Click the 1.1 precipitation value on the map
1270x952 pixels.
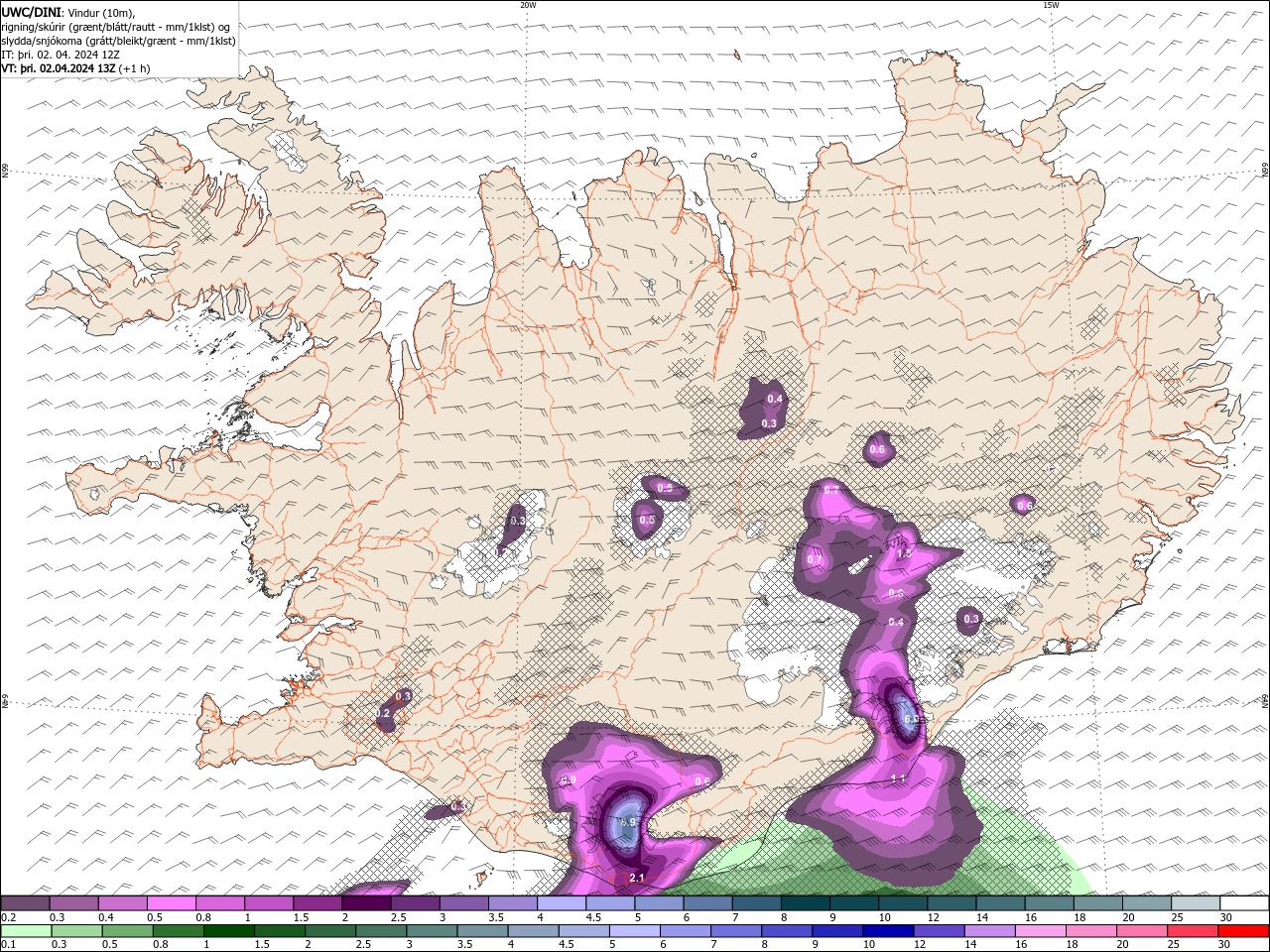(x=899, y=779)
